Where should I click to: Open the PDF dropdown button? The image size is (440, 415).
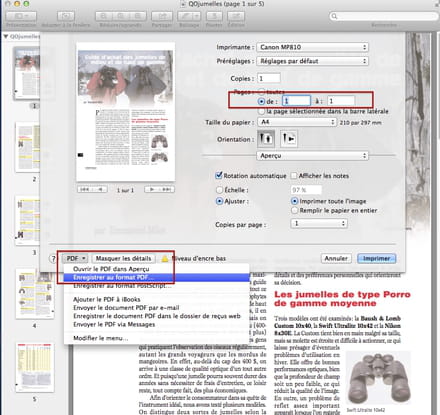(x=75, y=258)
